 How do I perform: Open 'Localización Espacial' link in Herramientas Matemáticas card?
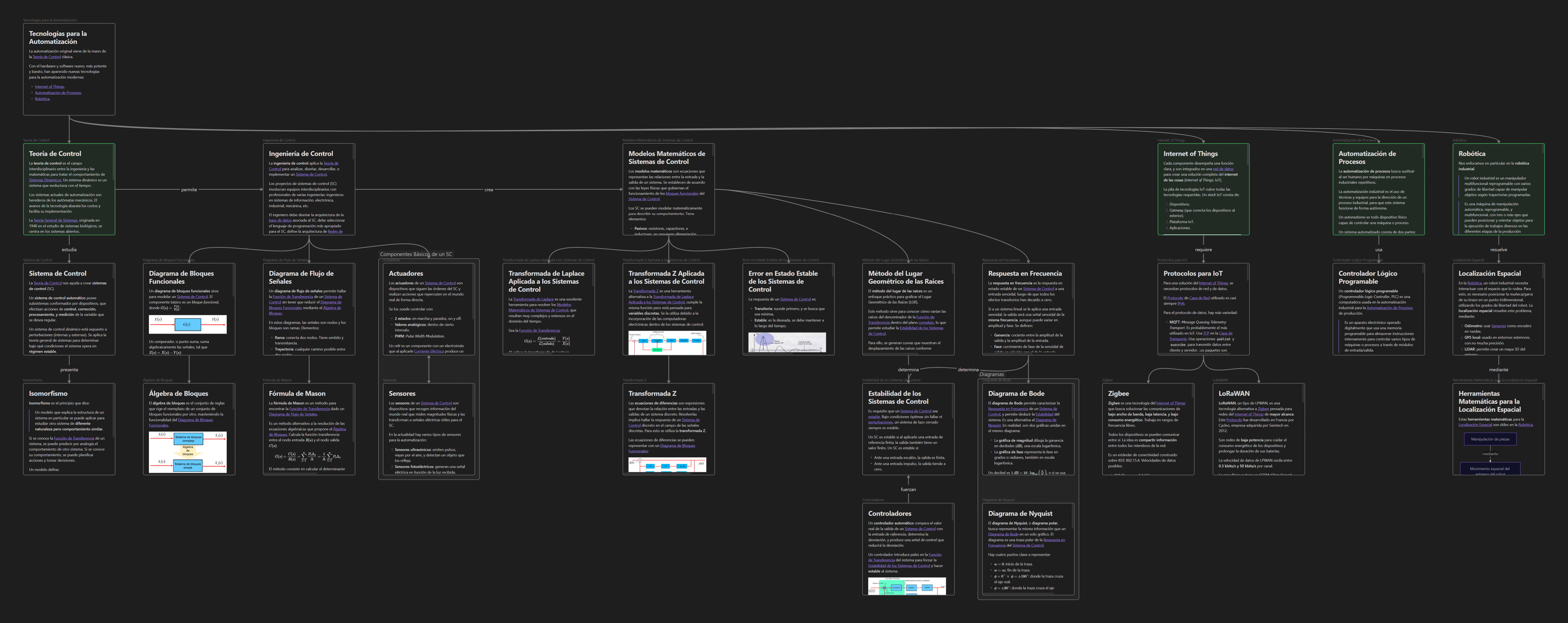pyautogui.click(x=1475, y=425)
